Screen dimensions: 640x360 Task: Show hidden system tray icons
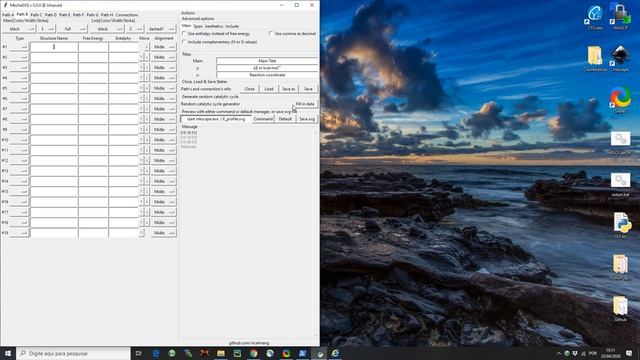point(559,353)
